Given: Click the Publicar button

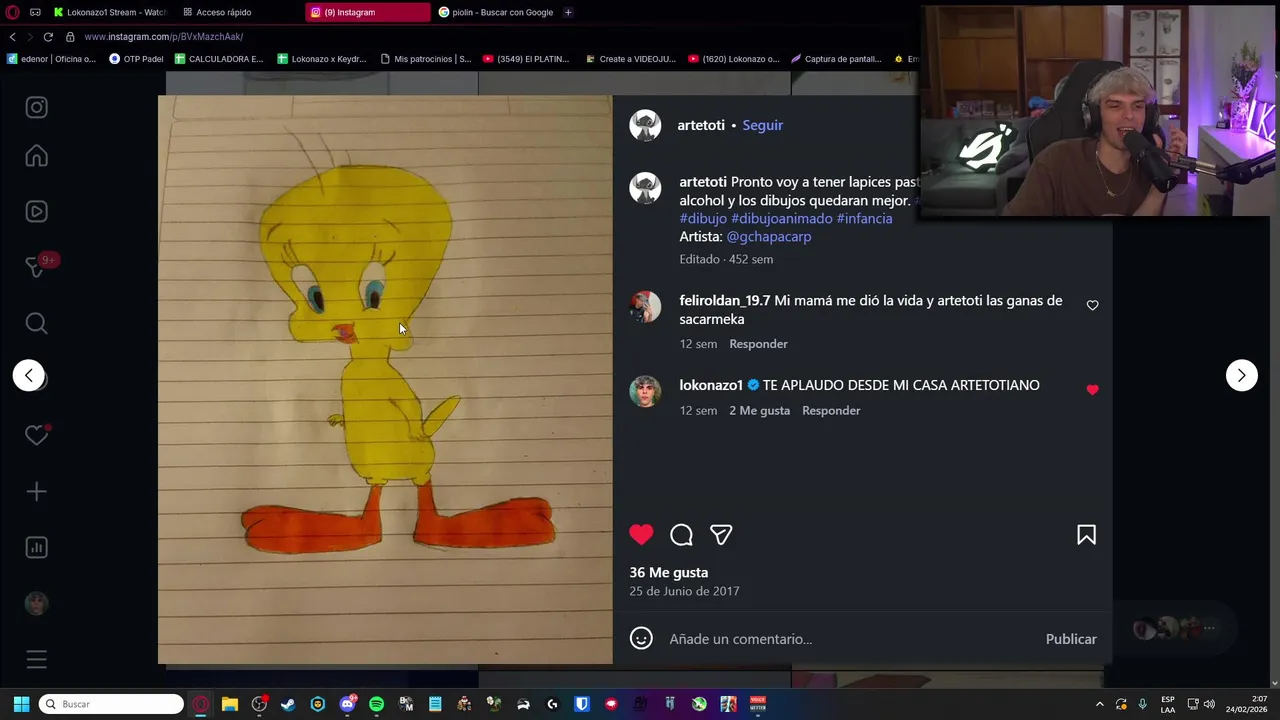Looking at the screenshot, I should coord(1071,639).
